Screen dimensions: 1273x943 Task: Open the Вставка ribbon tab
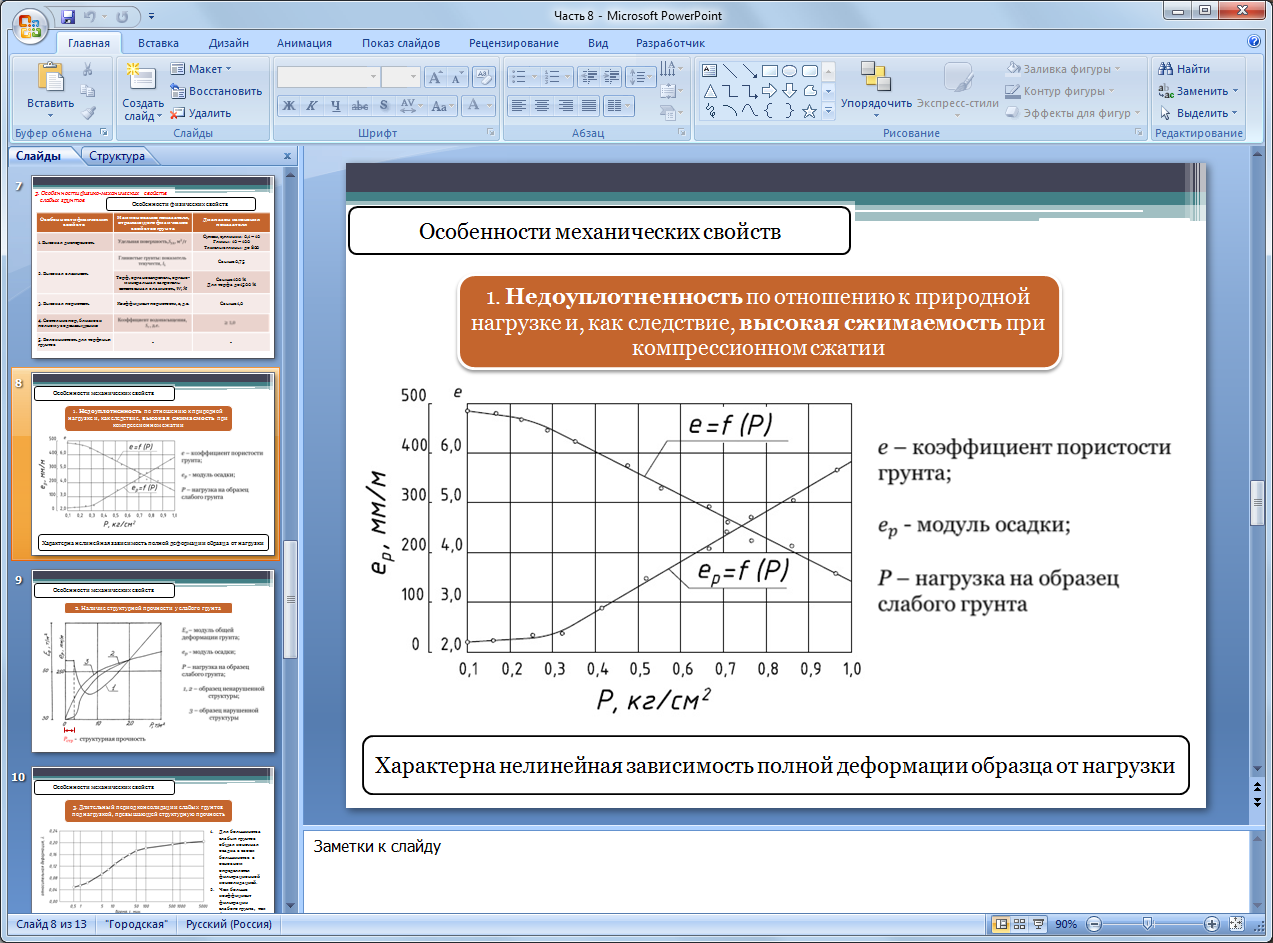(158, 43)
